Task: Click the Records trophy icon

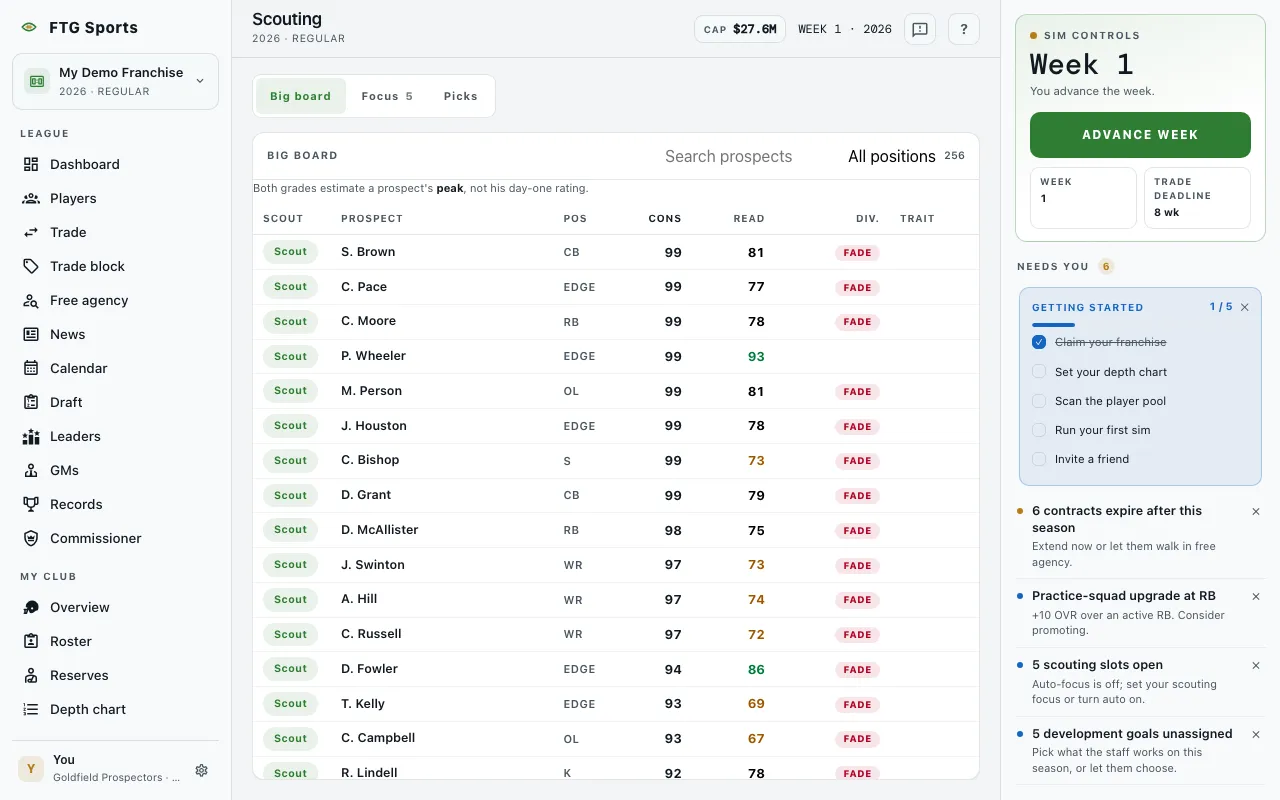Action: (x=31, y=504)
